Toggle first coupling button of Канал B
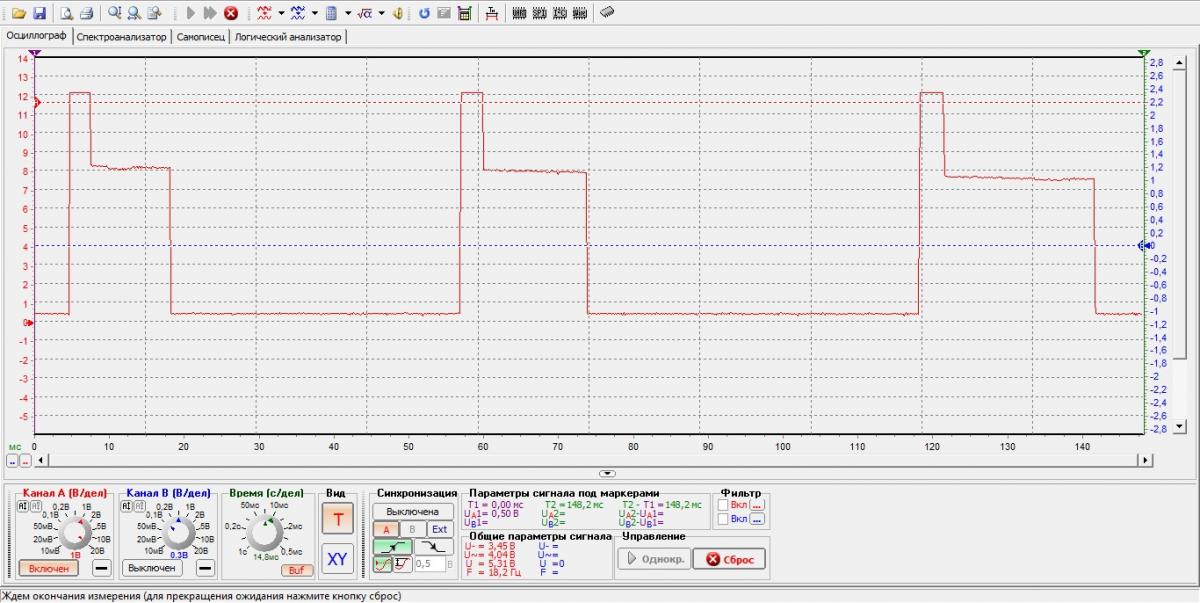Image resolution: width=1200 pixels, height=603 pixels. pyautogui.click(x=125, y=507)
